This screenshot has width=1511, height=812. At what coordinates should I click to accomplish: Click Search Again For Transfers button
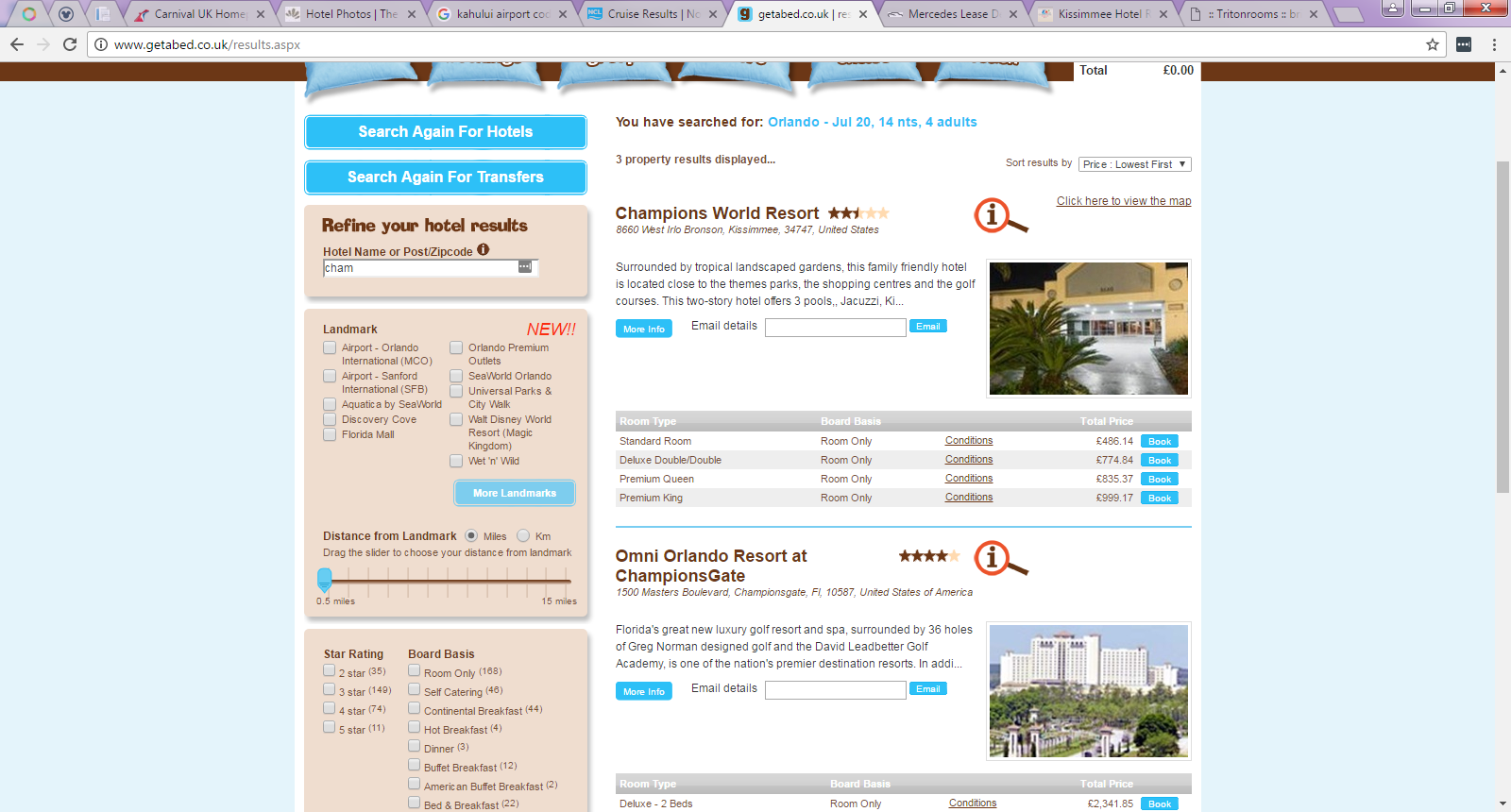[x=446, y=178]
